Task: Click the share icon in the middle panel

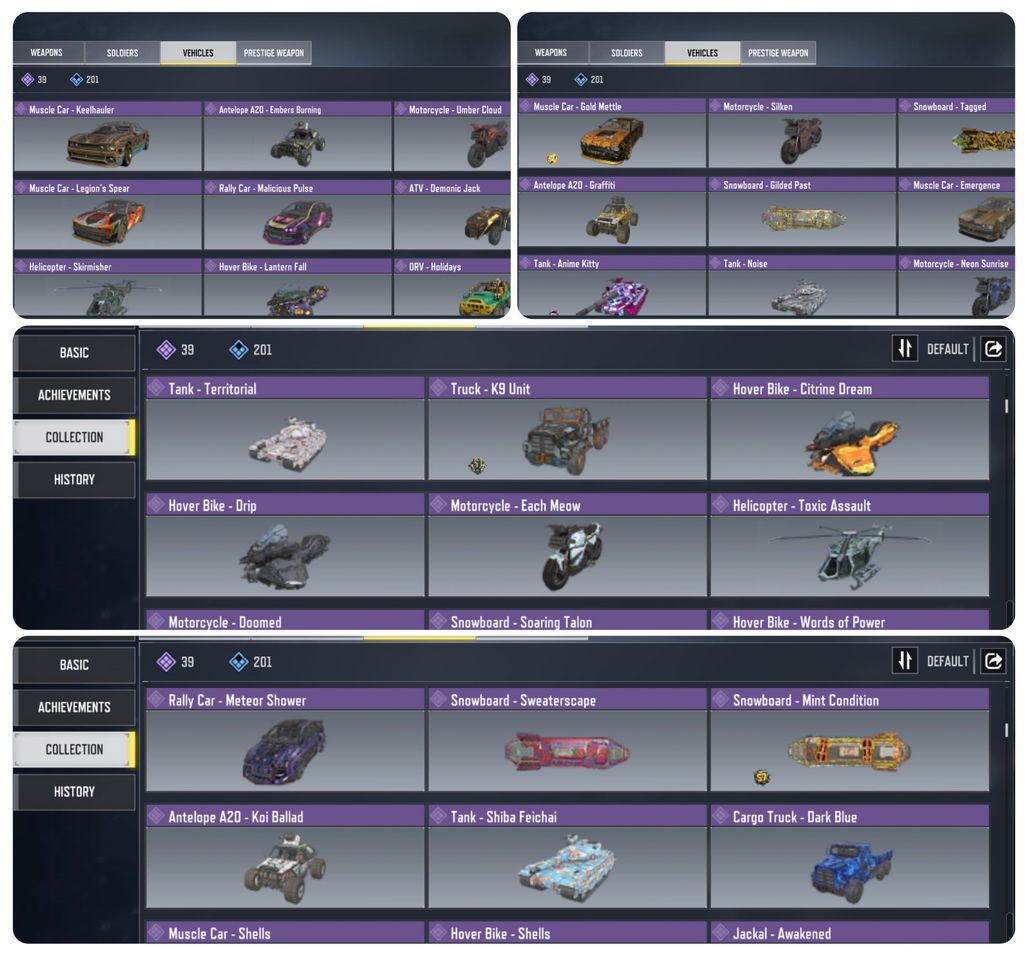Action: 993,349
